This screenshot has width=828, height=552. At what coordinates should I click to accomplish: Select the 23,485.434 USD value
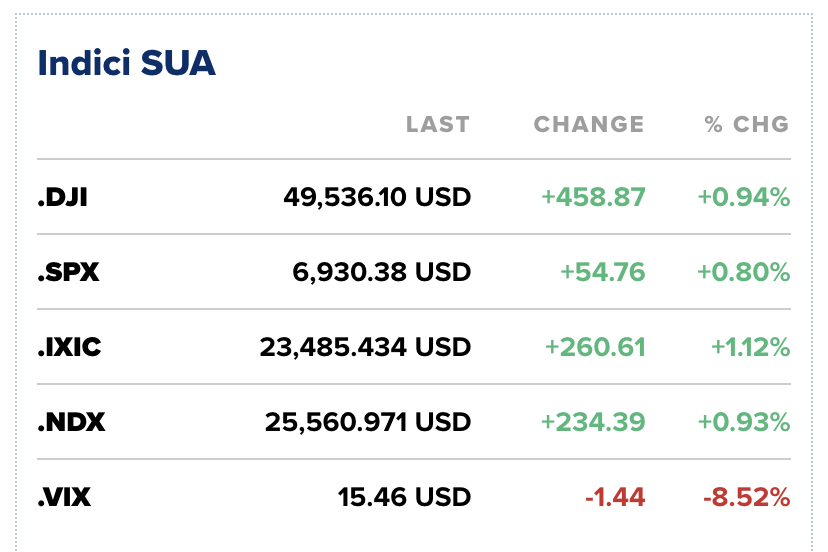(365, 347)
